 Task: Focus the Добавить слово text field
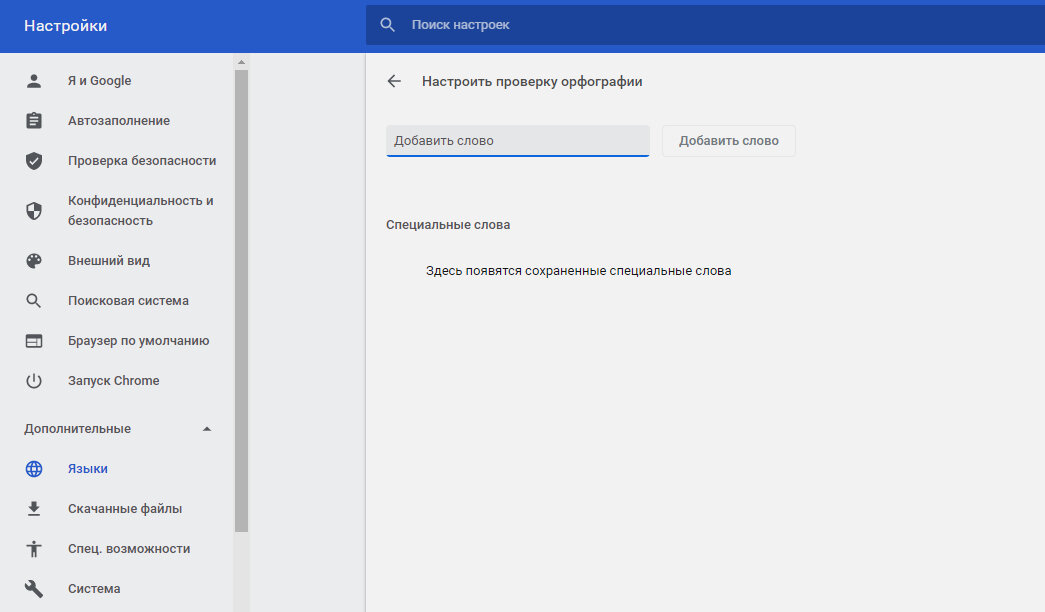[518, 141]
